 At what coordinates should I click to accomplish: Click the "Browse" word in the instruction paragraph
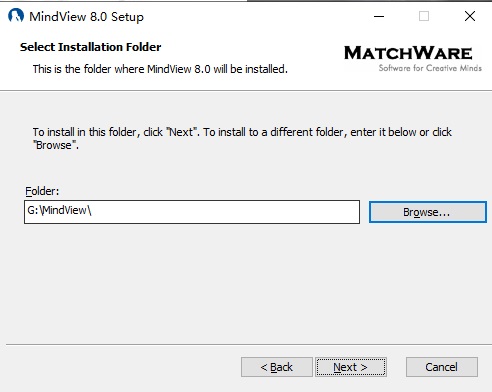[x=54, y=145]
